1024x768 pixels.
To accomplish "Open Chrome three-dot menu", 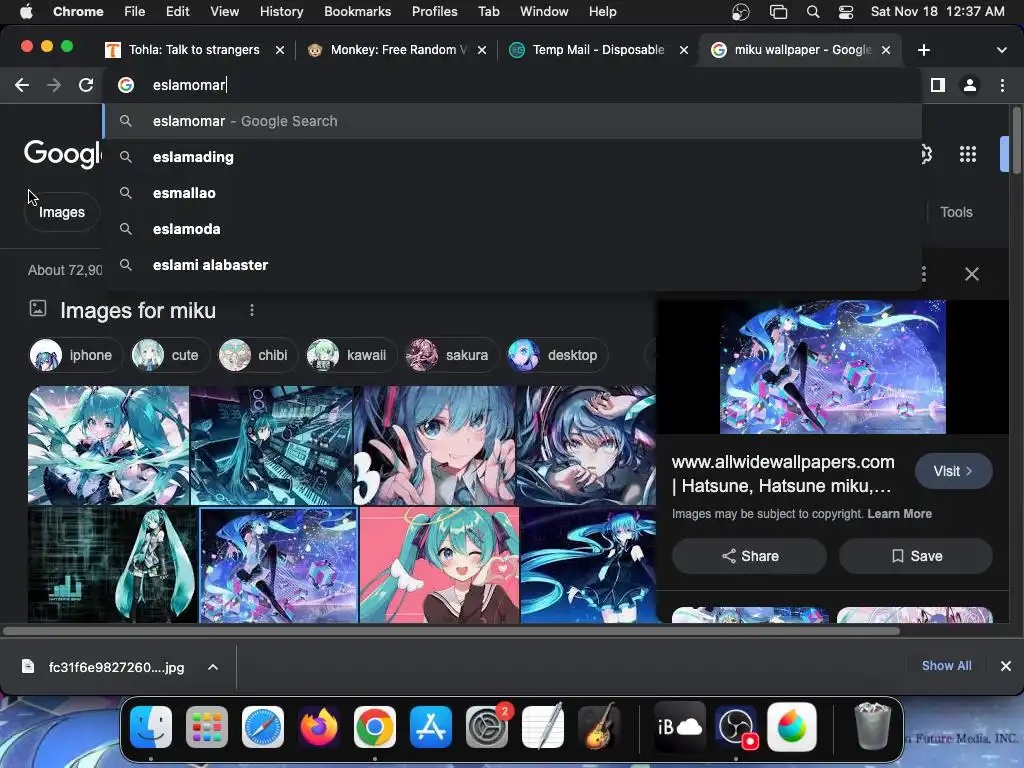I will (1002, 85).
